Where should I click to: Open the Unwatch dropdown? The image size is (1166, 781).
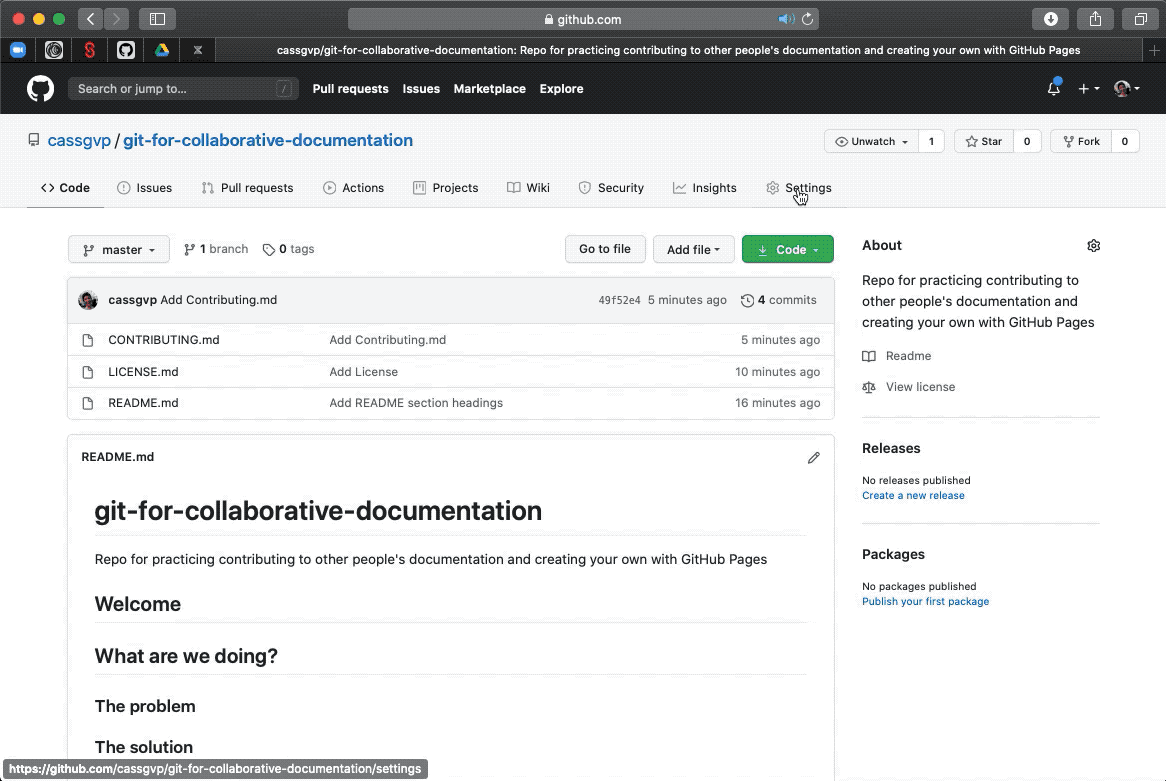871,142
